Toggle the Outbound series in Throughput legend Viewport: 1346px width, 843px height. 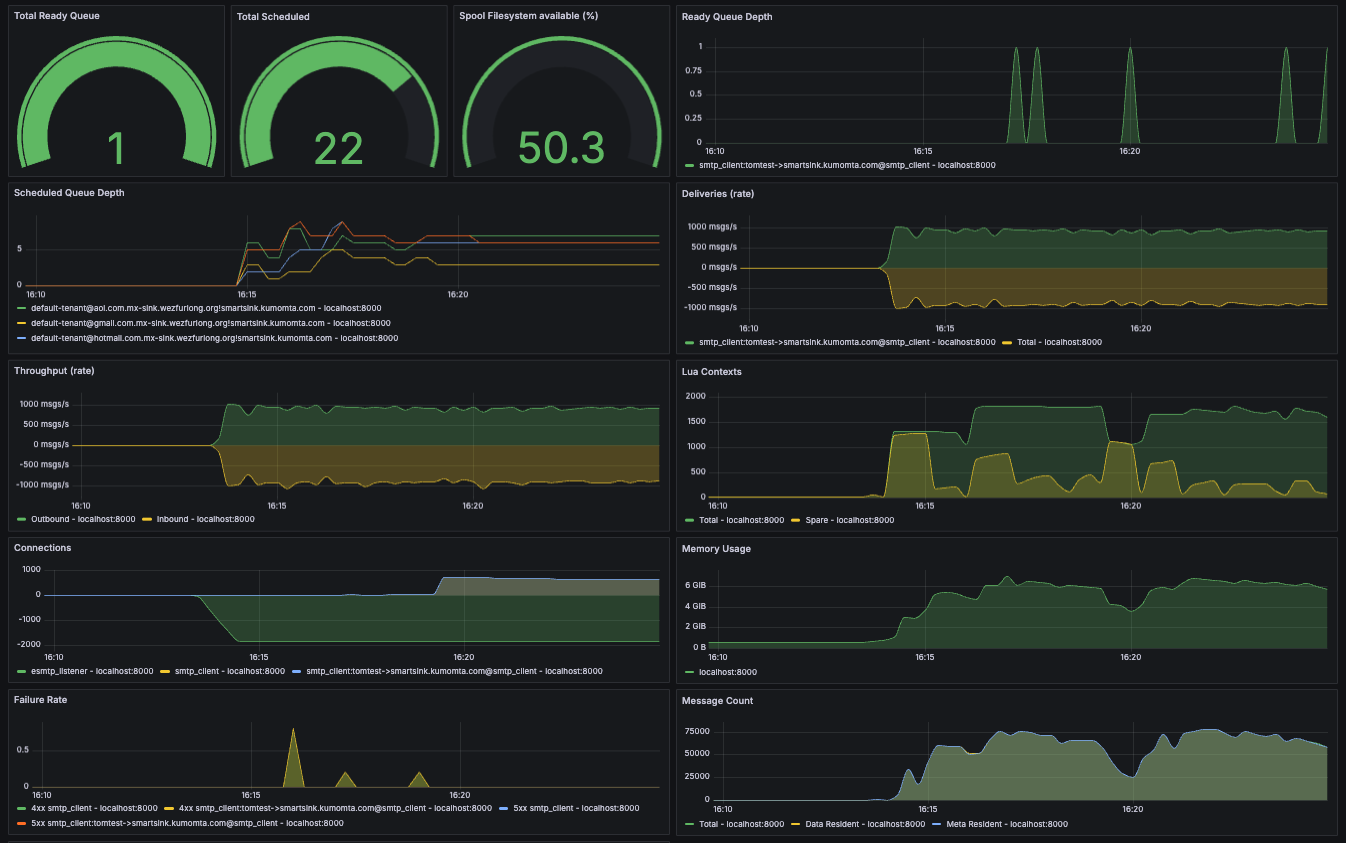click(x=83, y=519)
